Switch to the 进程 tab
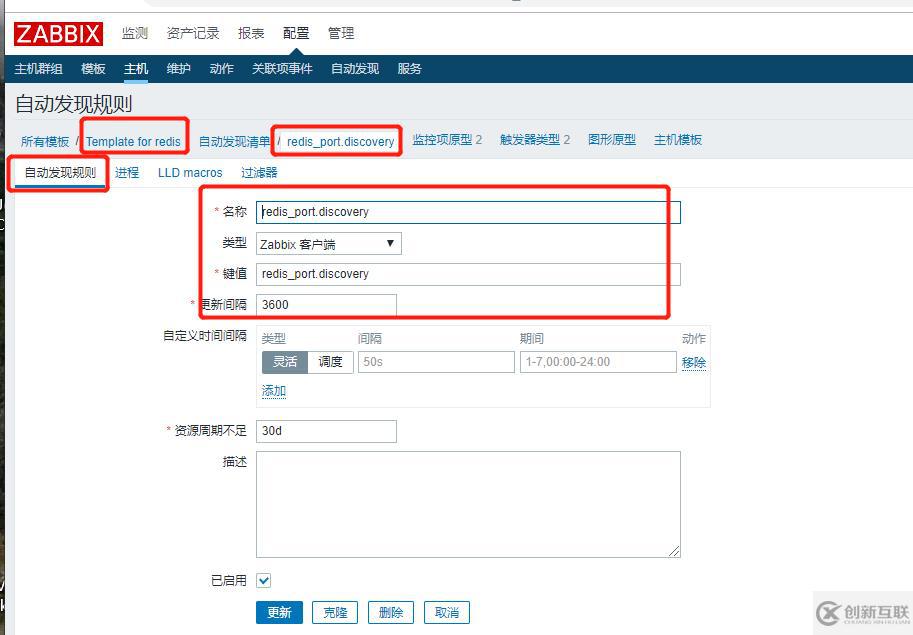The width and height of the screenshot is (913, 635). (127, 172)
